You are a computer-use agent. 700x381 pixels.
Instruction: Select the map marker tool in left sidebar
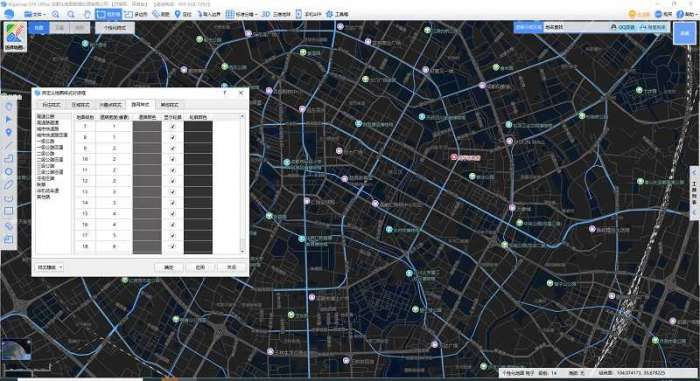pyautogui.click(x=8, y=132)
